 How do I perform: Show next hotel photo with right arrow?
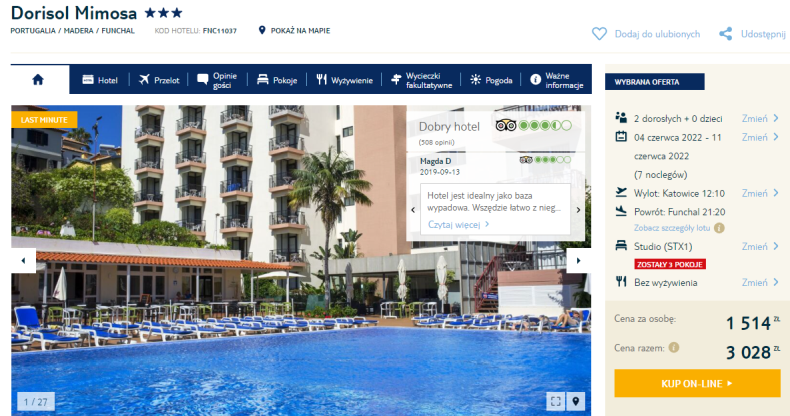(578, 260)
